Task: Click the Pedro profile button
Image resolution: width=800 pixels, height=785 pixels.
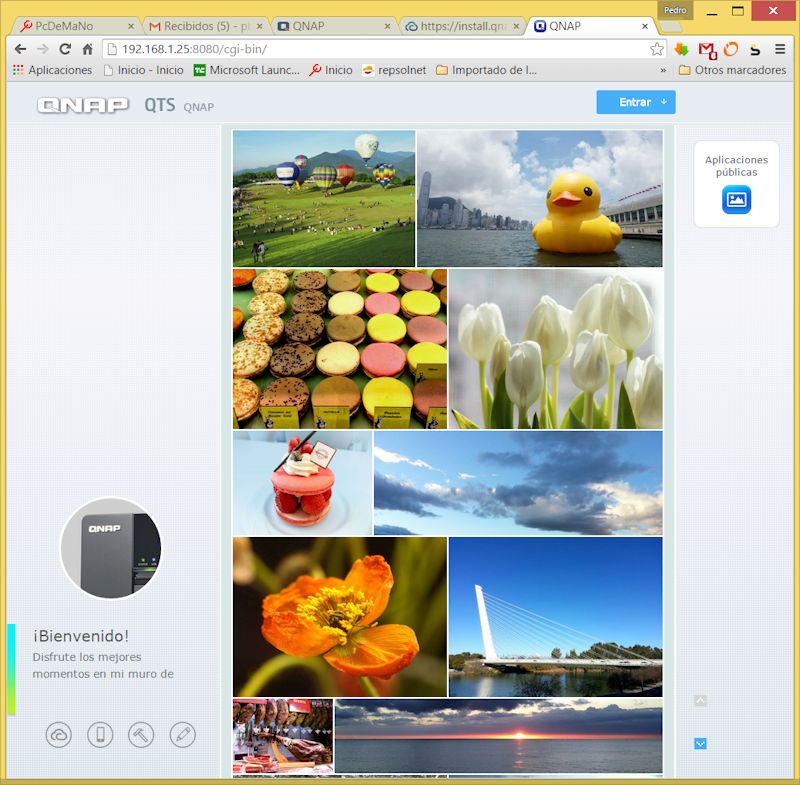Action: (675, 10)
